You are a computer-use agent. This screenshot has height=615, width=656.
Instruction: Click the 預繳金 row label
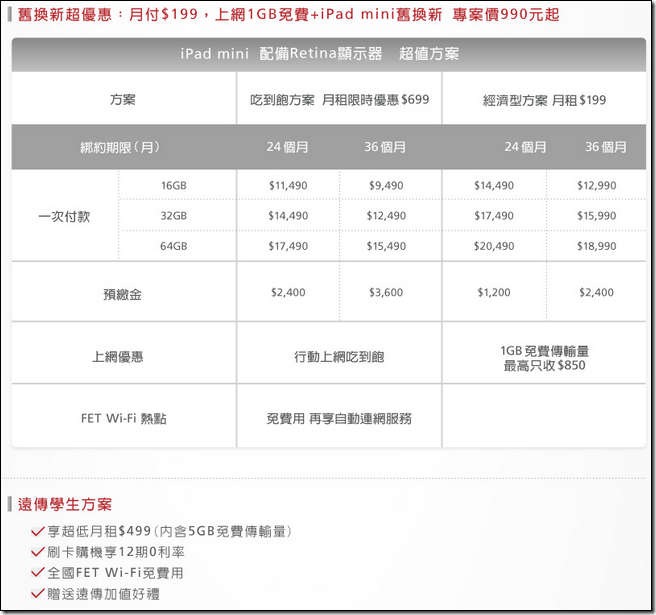[x=123, y=295]
